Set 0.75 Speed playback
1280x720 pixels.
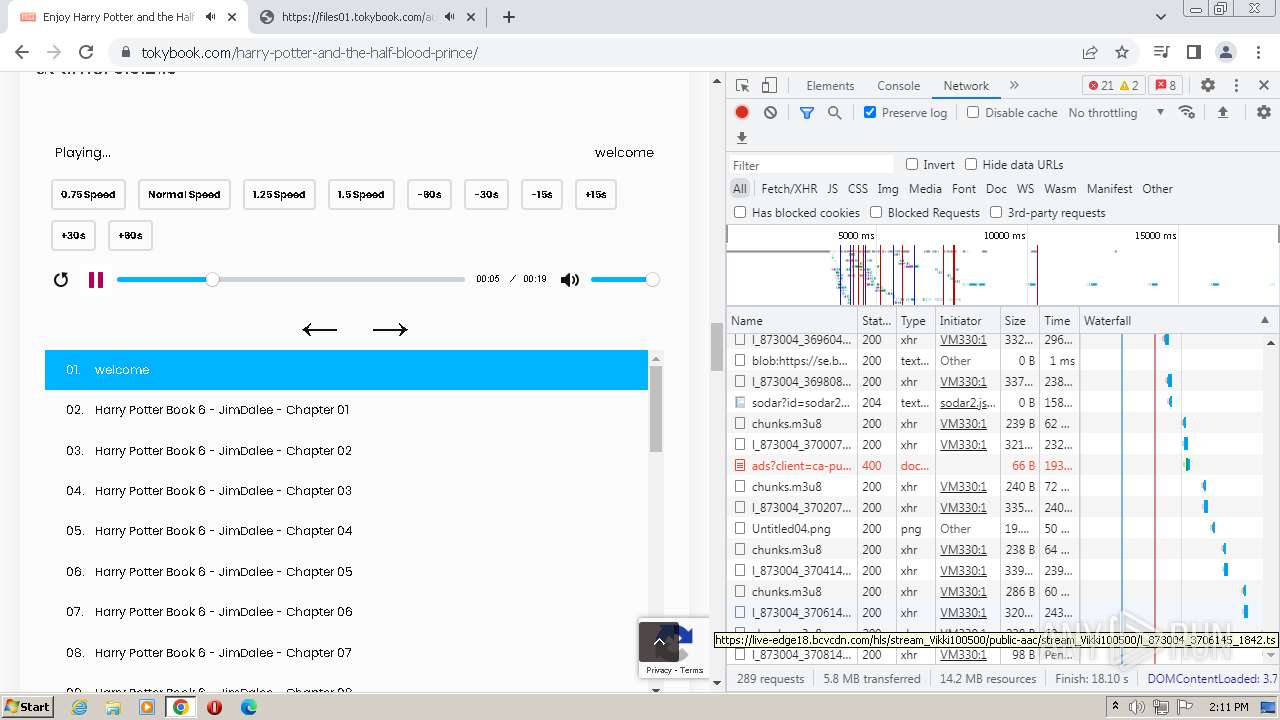88,195
